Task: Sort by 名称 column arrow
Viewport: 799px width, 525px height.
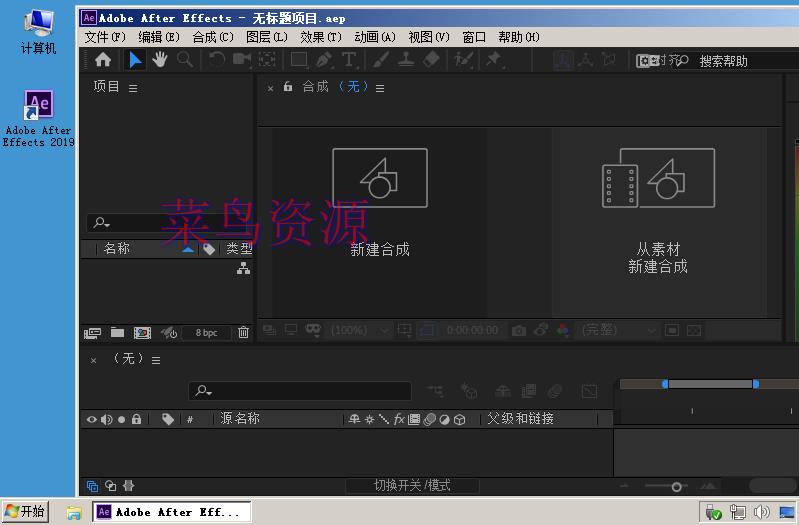Action: click(188, 249)
